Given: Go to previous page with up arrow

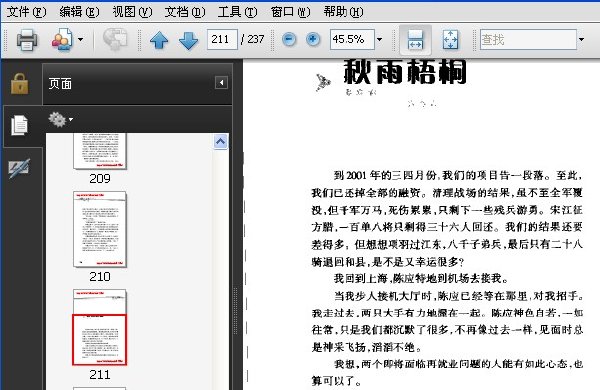Looking at the screenshot, I should [x=159, y=40].
